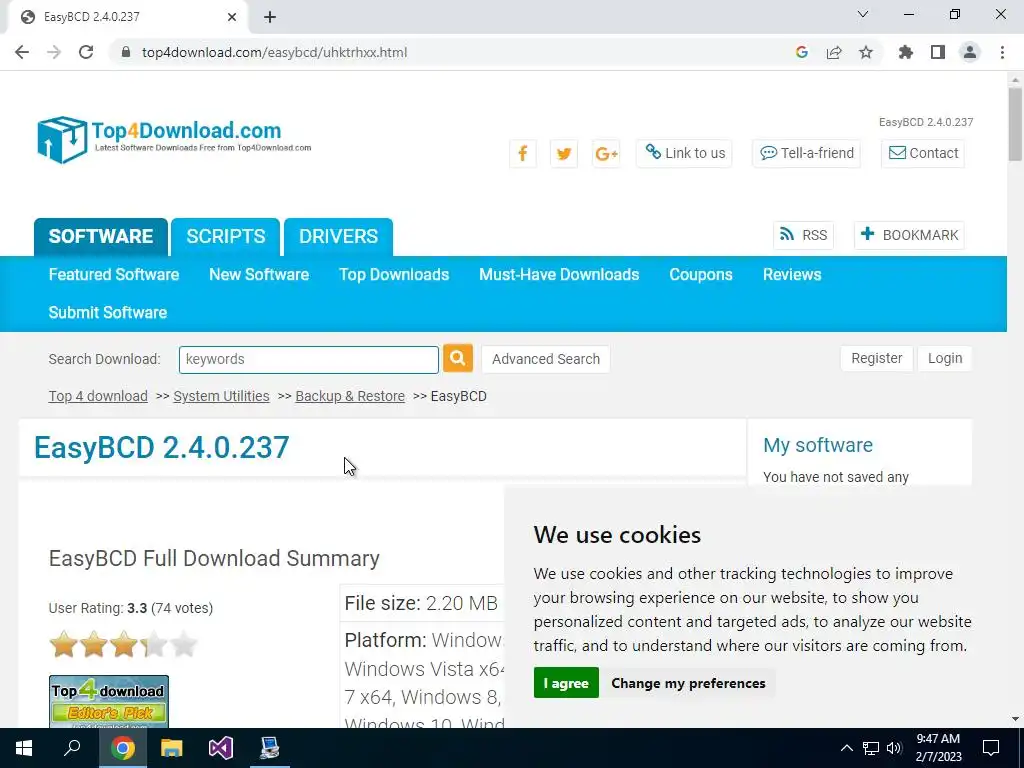
Task: Click the Google icon in address bar
Action: click(x=802, y=52)
